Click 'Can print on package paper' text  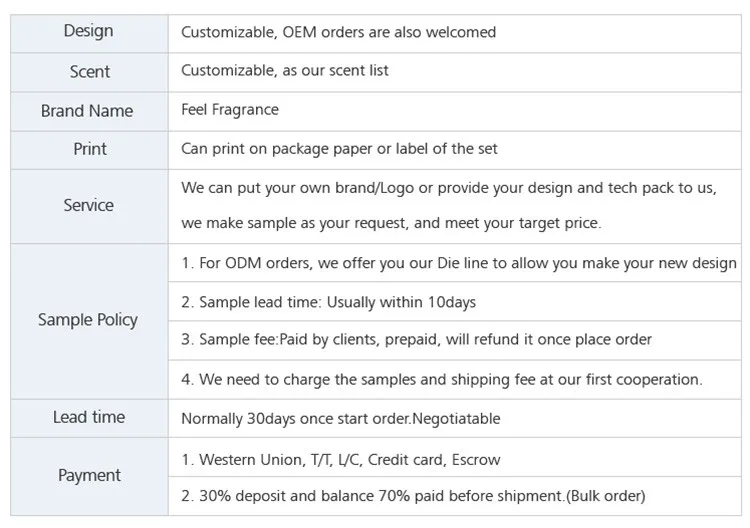[x=339, y=149]
